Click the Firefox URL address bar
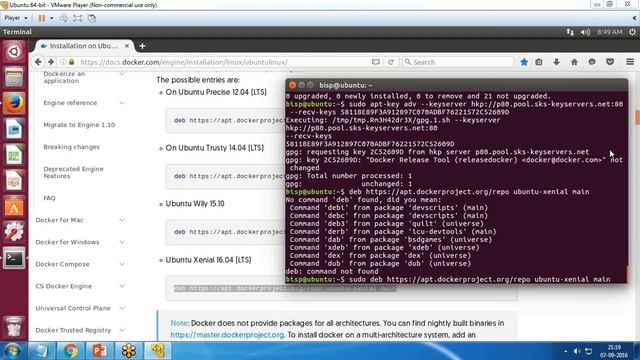Image resolution: width=640 pixels, height=360 pixels. click(x=224, y=62)
